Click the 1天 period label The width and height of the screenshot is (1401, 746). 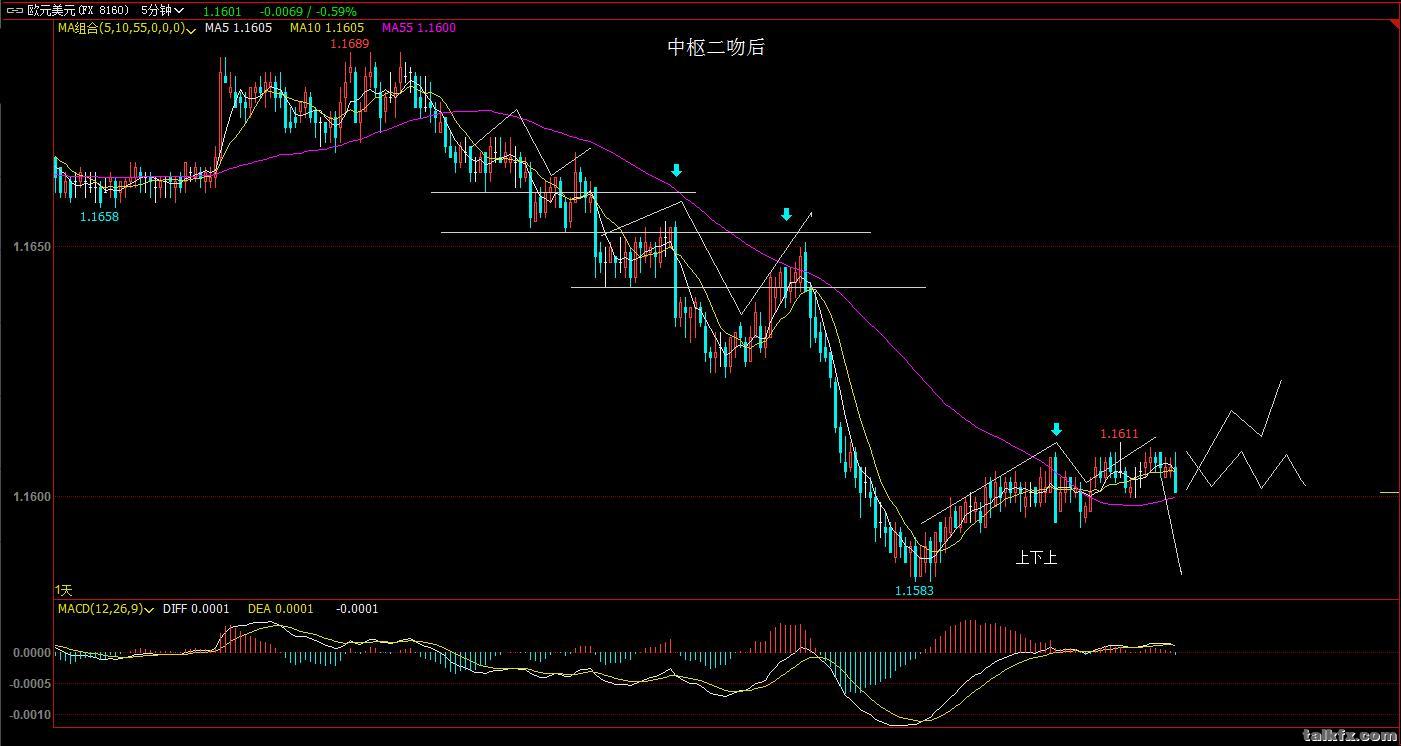click(63, 590)
